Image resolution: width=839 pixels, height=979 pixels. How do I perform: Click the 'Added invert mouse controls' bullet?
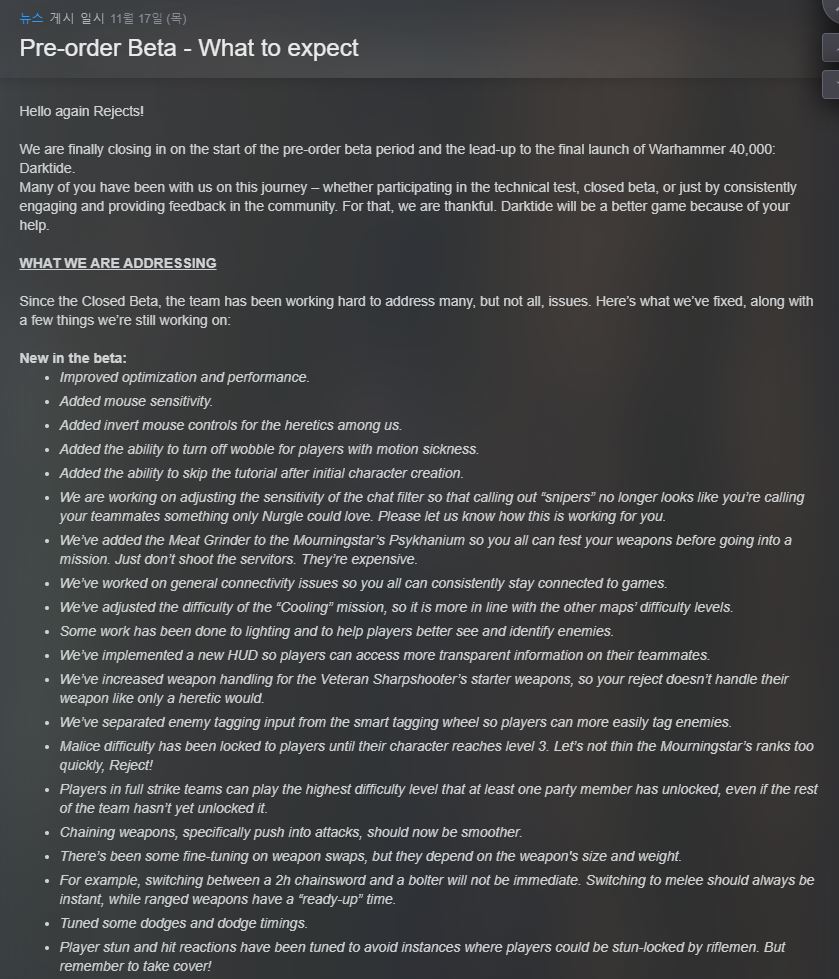[230, 425]
